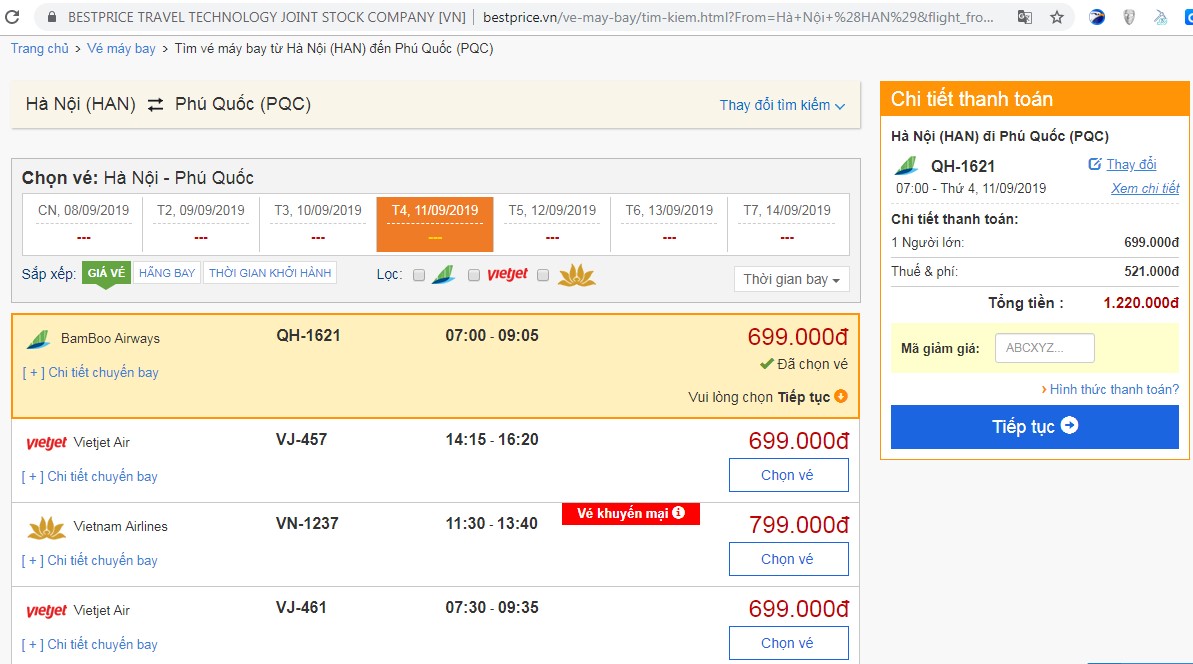1193x664 pixels.
Task: Tick the Vietjet filter checkbox
Action: 473,275
